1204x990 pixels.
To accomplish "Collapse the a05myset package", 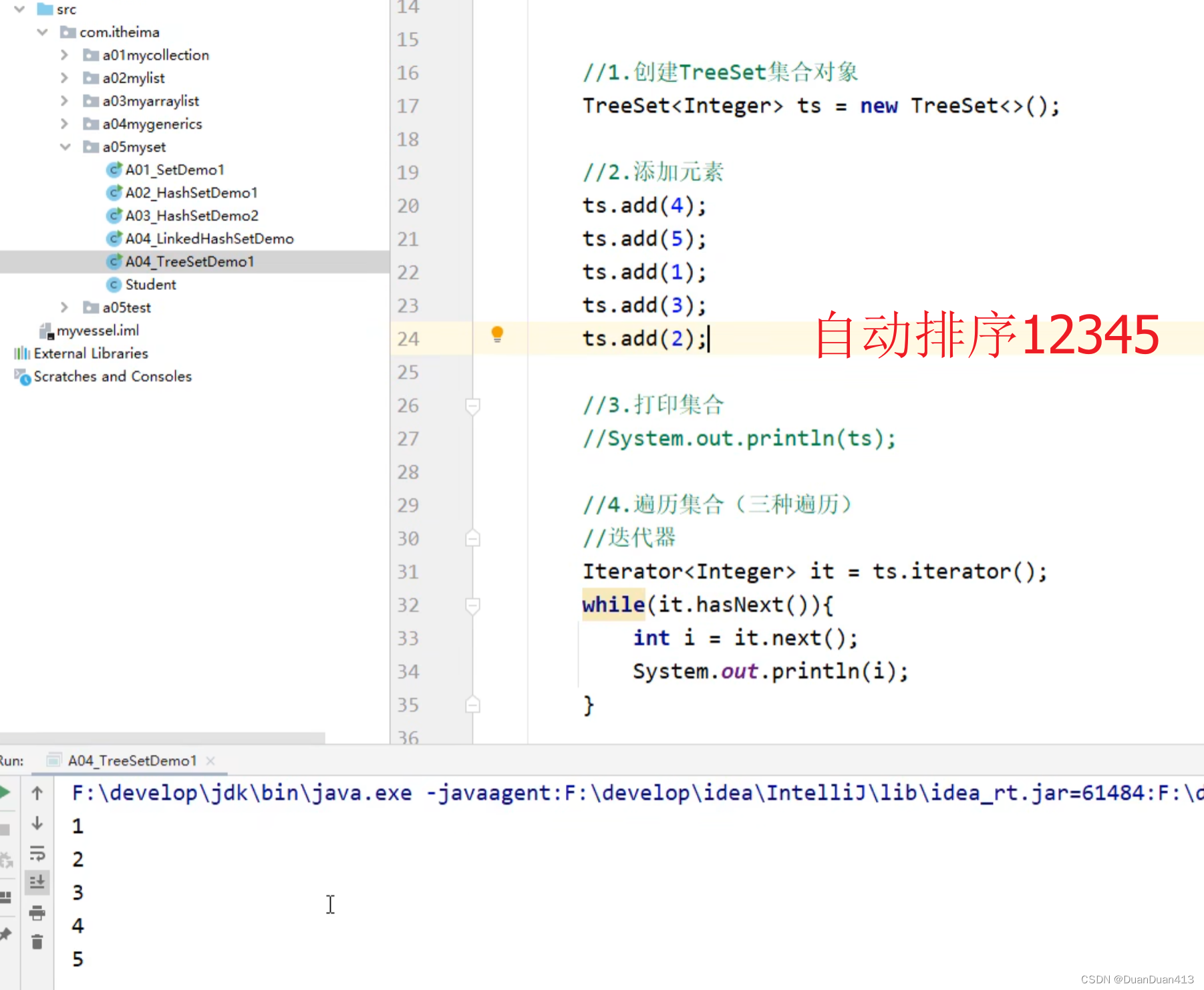I will tap(65, 147).
